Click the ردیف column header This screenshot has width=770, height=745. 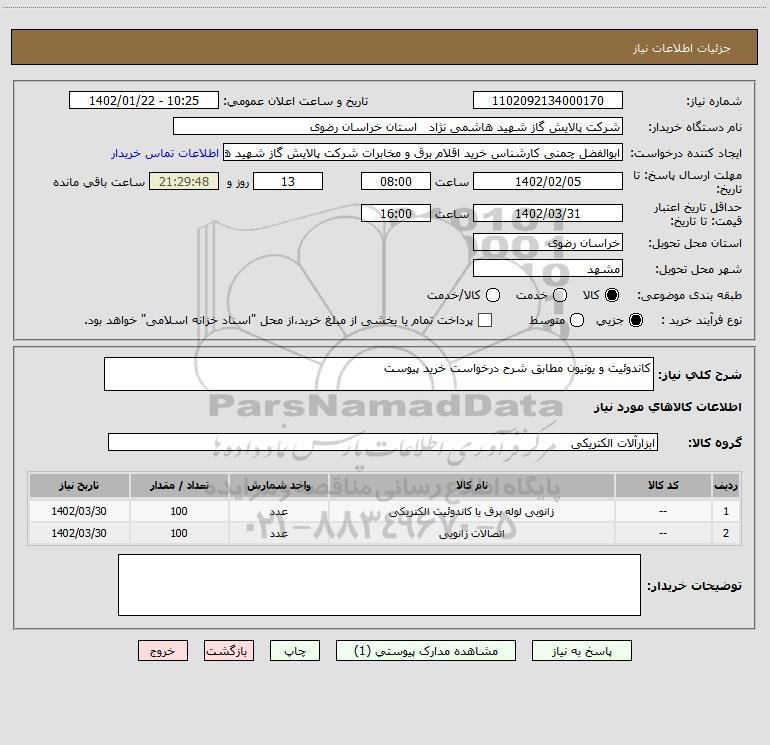[726, 485]
